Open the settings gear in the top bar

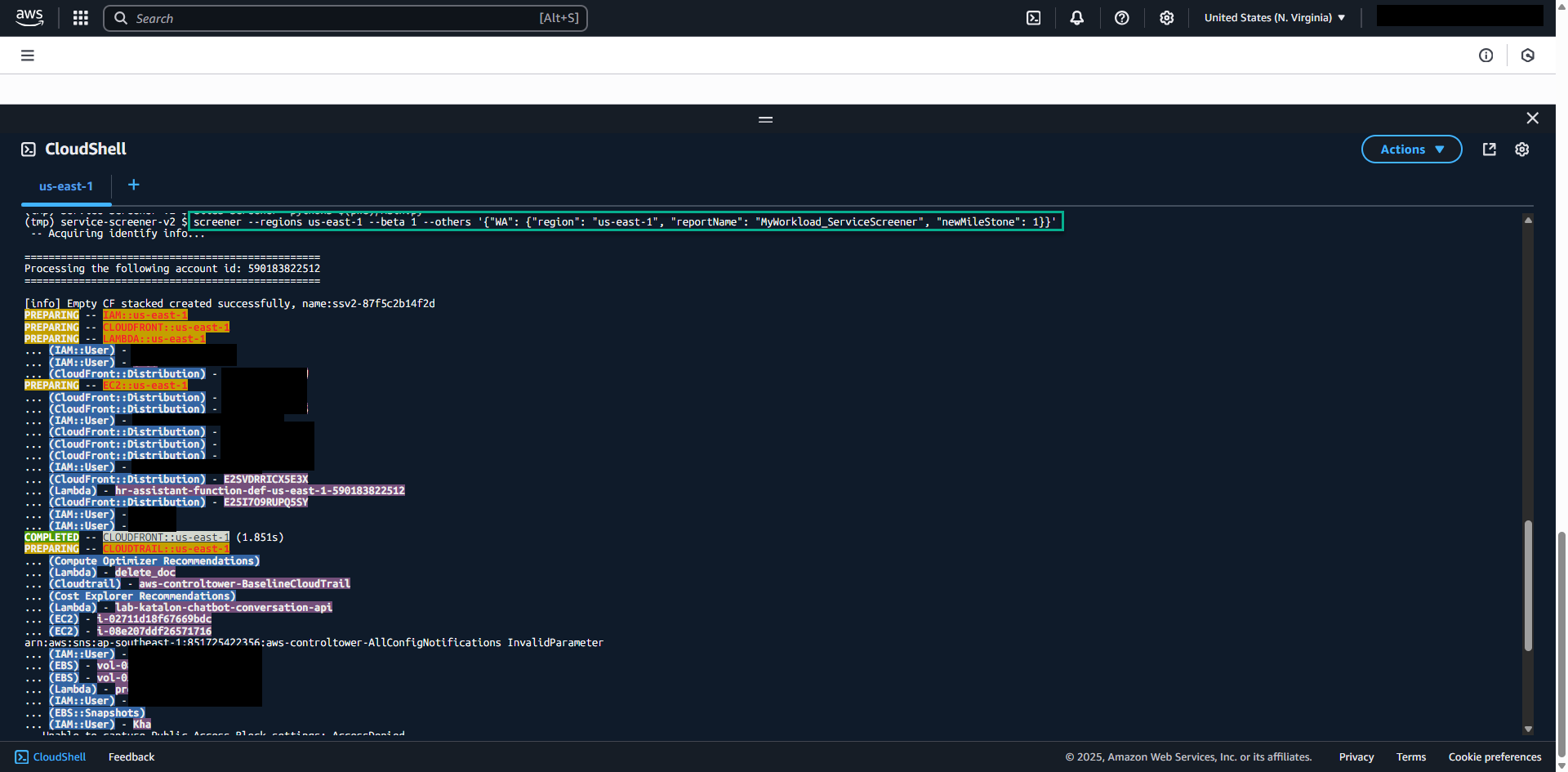1166,17
